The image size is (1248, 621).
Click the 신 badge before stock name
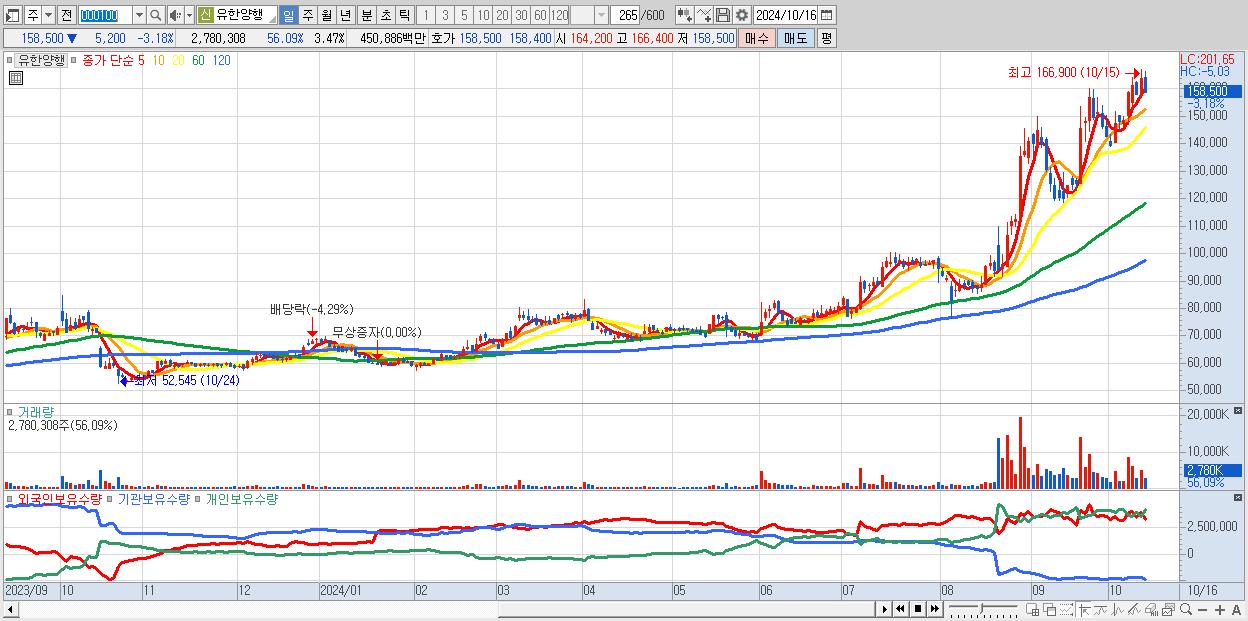[205, 15]
